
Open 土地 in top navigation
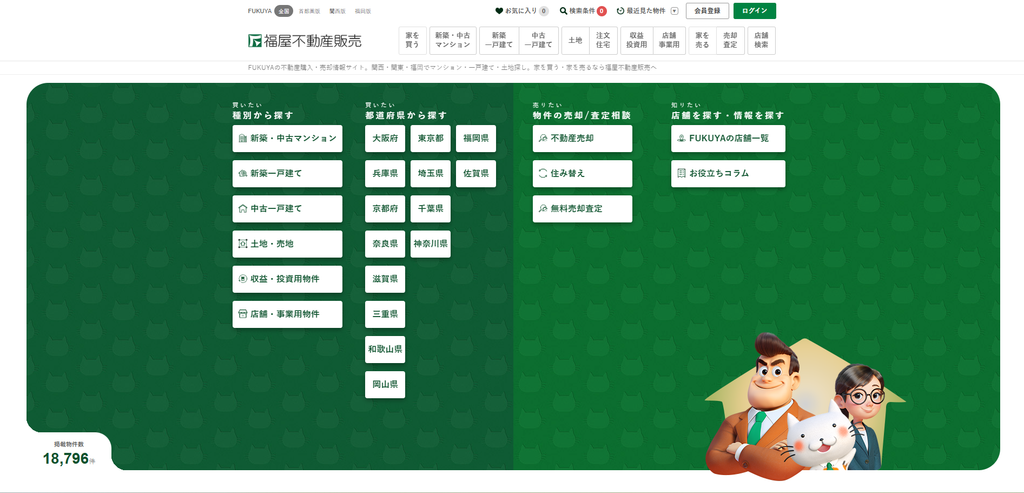[x=575, y=40]
